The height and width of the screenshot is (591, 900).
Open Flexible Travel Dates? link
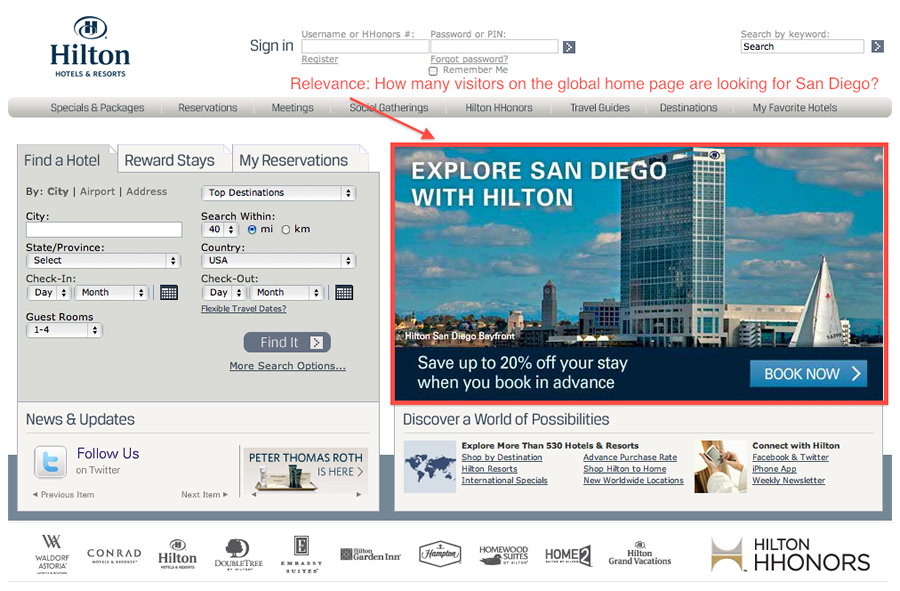[x=243, y=309]
